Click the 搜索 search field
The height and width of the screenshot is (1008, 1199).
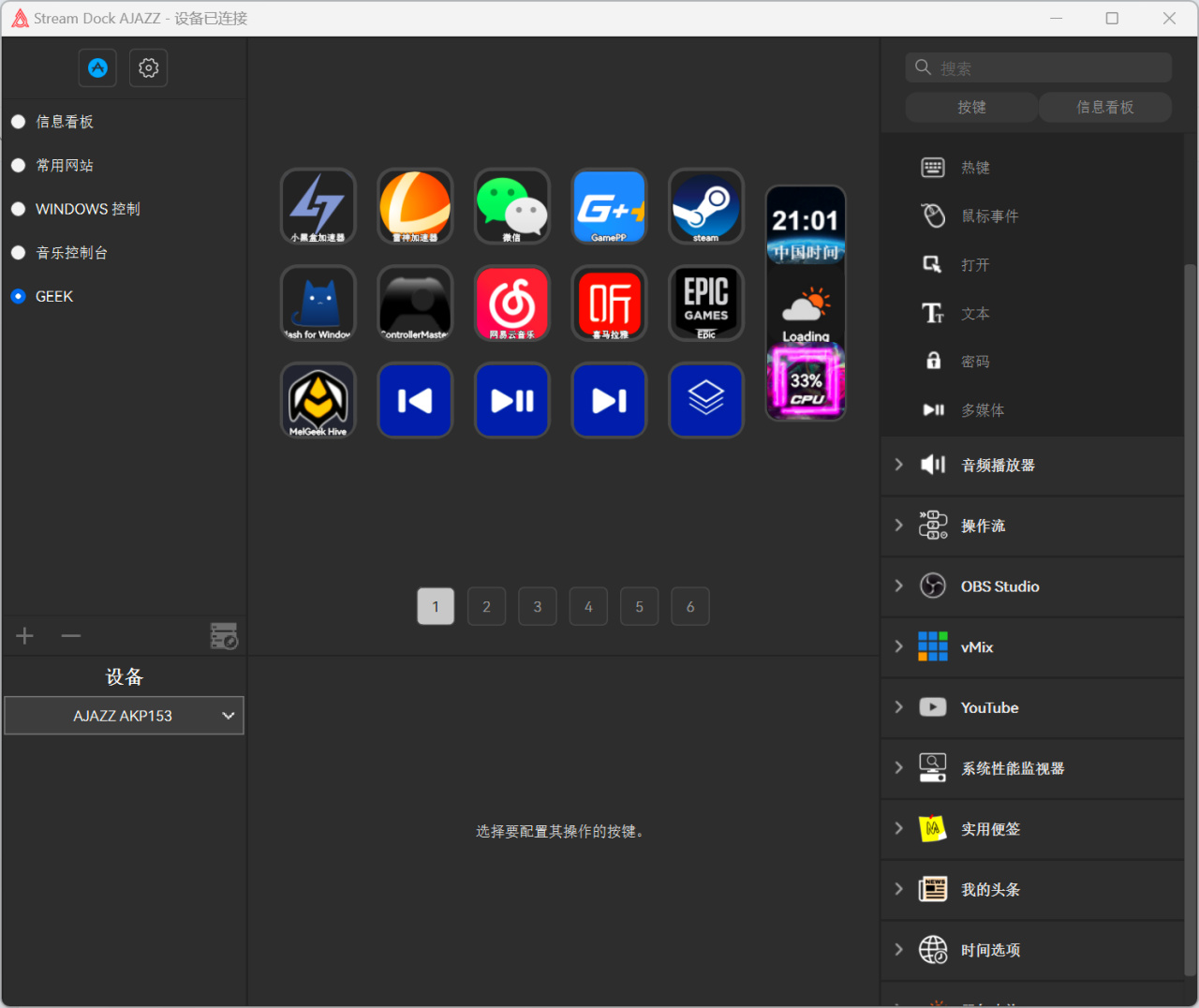1039,67
